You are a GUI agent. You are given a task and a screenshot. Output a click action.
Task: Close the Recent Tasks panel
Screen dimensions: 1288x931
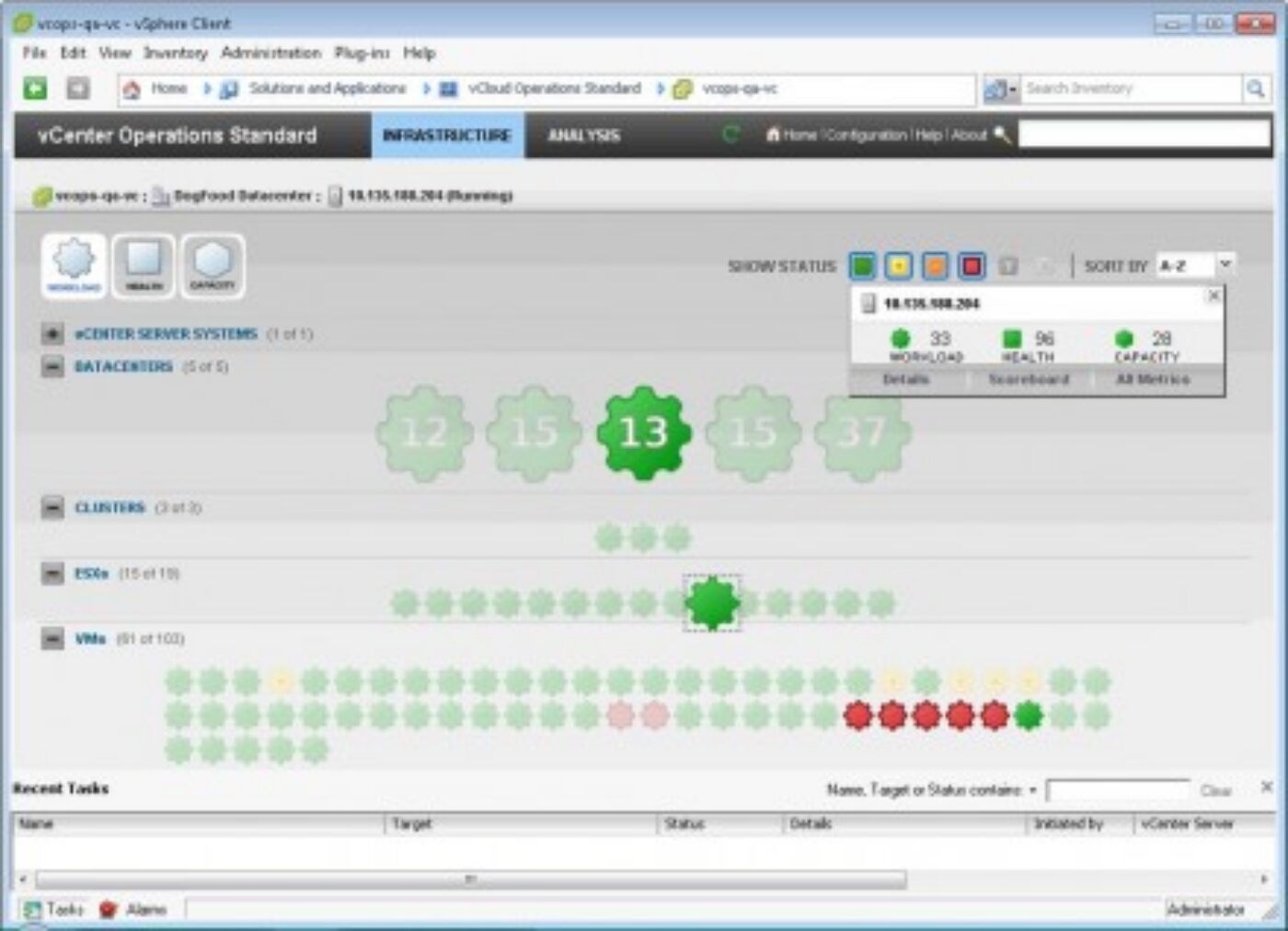1267,787
